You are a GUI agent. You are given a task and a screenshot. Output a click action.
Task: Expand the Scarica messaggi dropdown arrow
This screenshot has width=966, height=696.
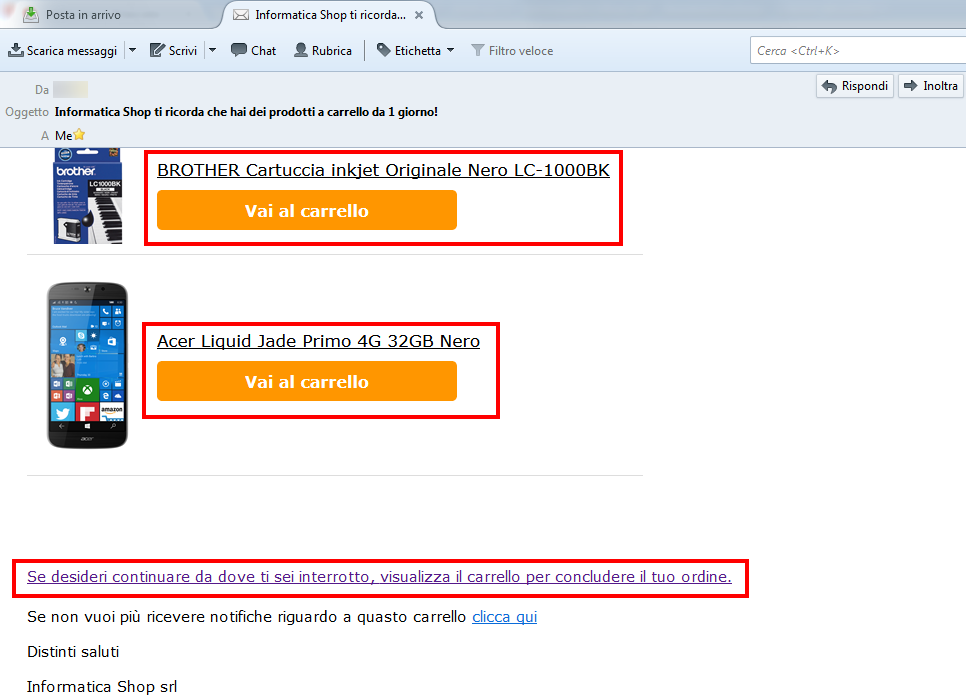pyautogui.click(x=132, y=51)
